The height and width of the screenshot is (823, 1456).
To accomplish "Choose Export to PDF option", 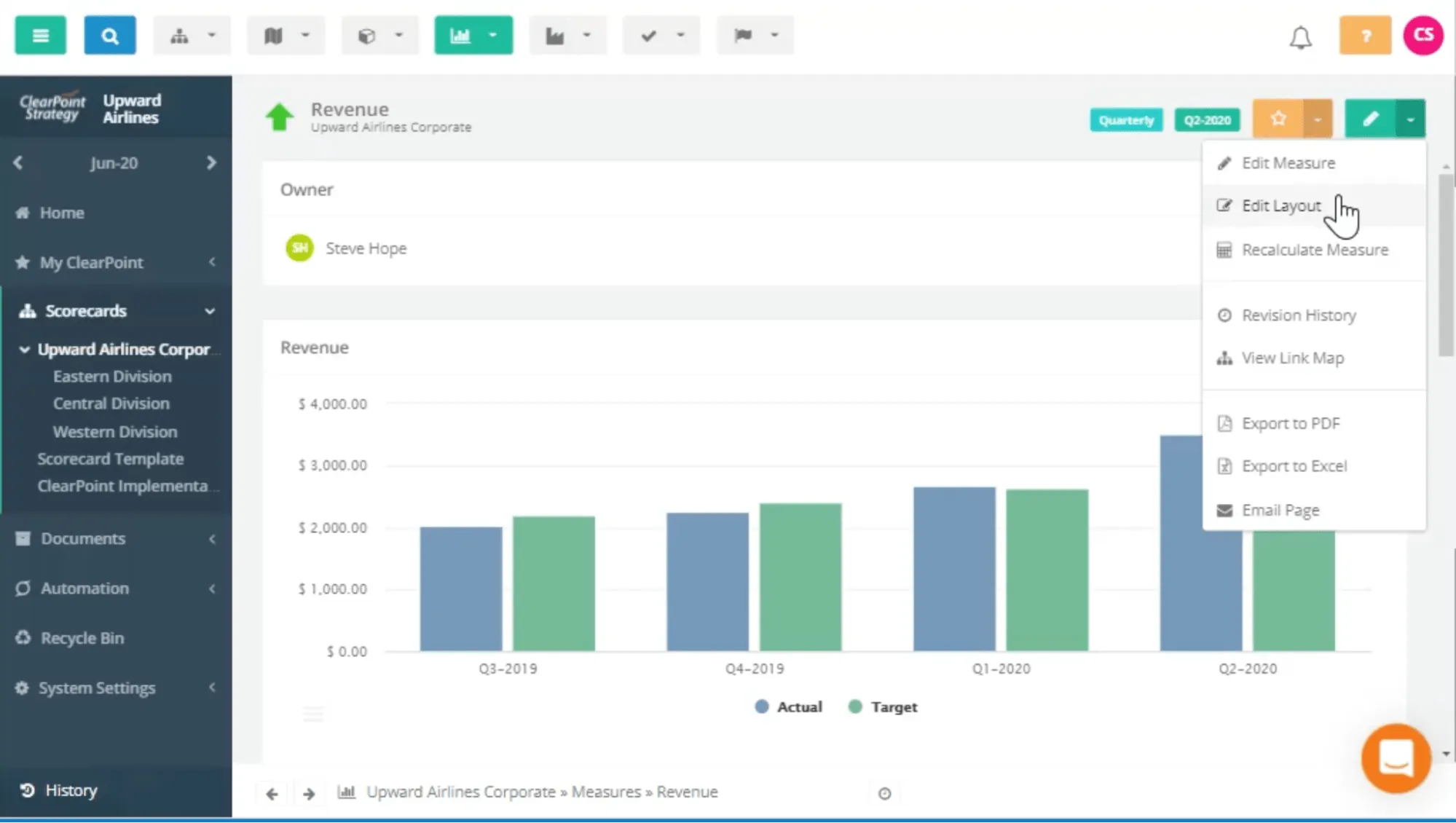I will click(x=1290, y=423).
